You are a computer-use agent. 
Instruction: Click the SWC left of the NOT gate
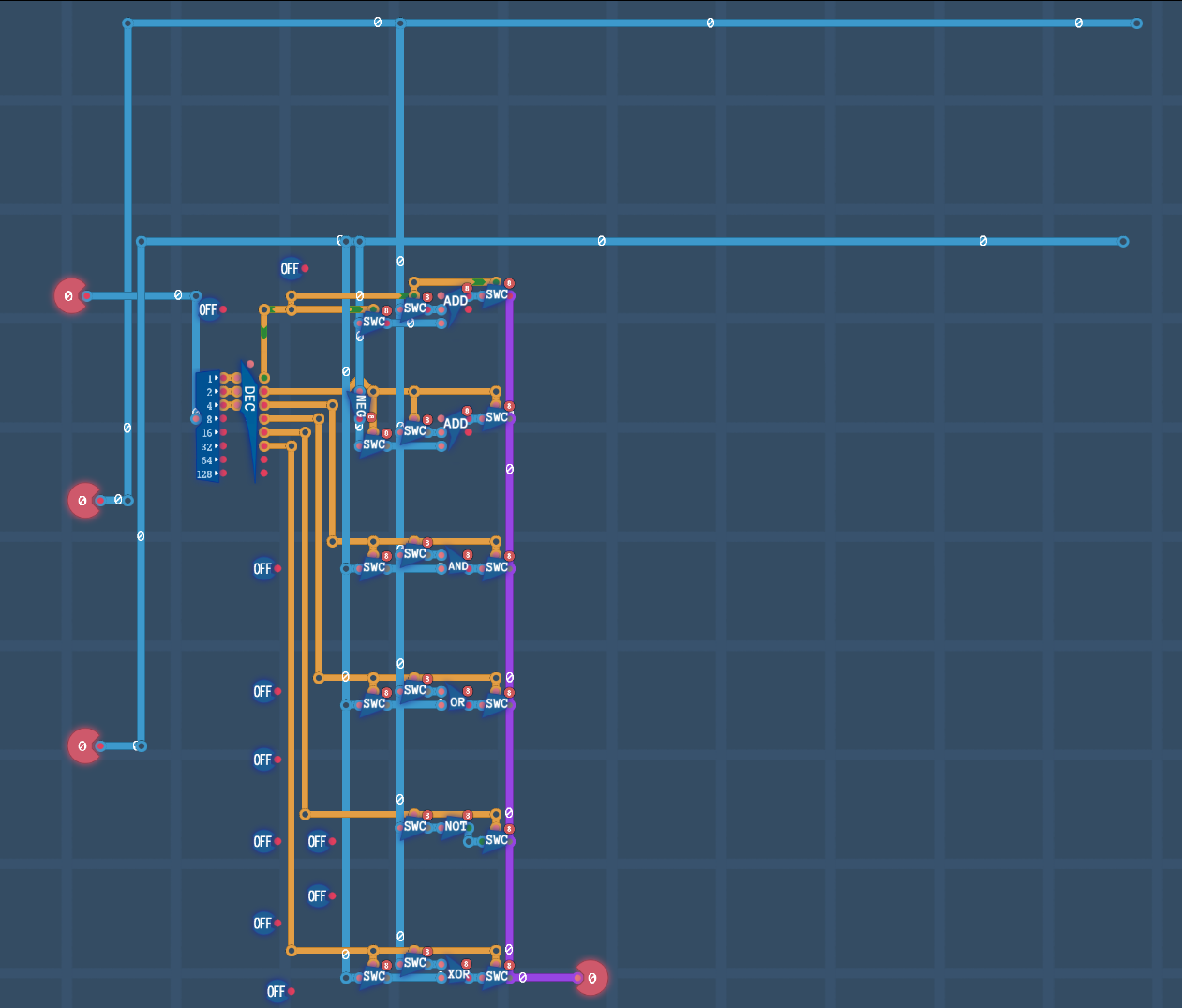pos(415,827)
